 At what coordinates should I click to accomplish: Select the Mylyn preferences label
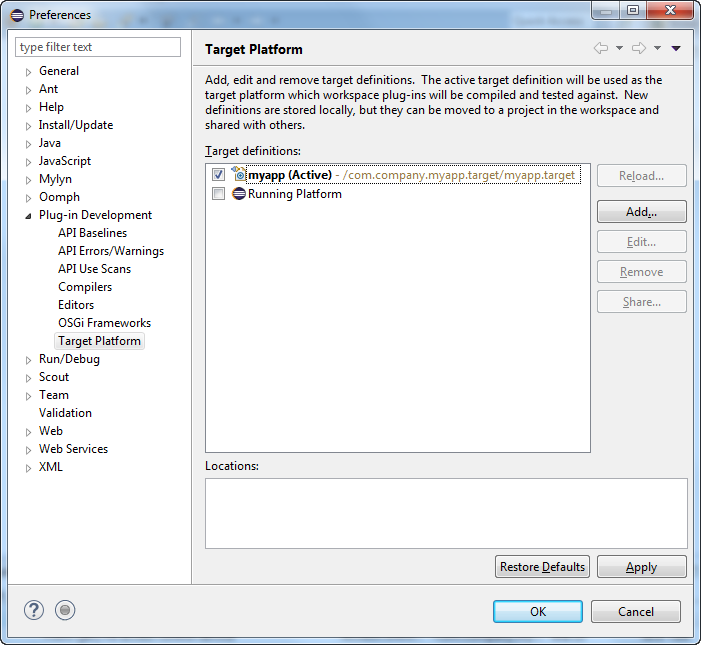coord(55,179)
